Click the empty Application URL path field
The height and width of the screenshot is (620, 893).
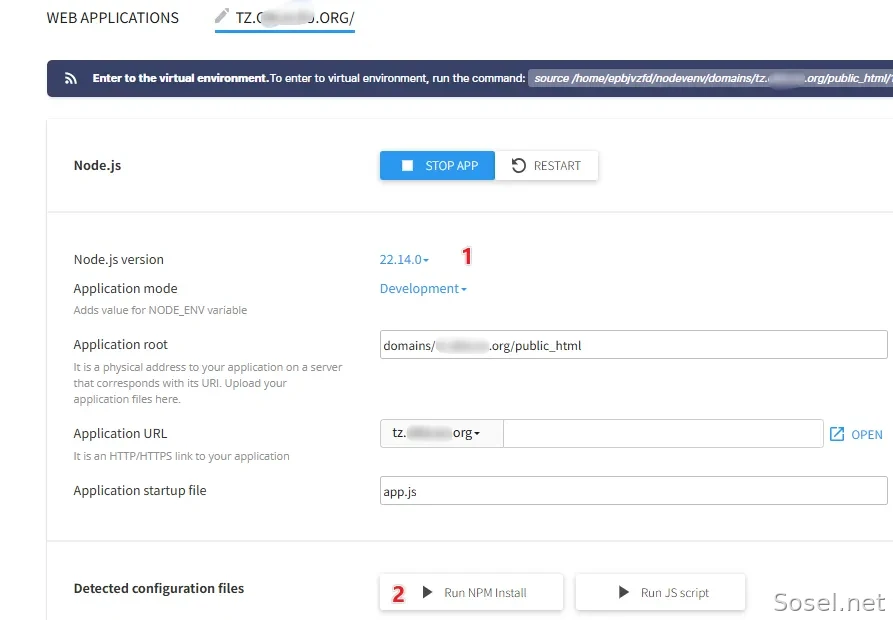click(663, 433)
